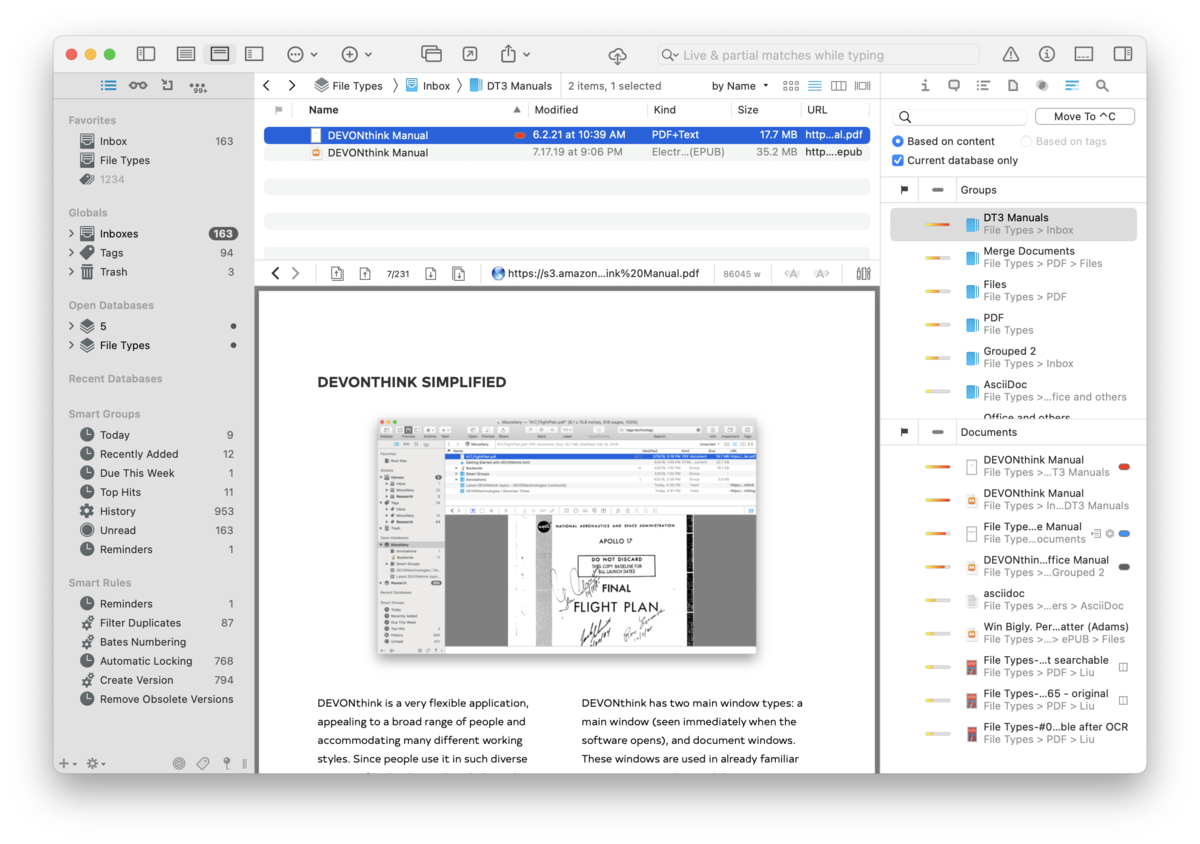Click the cloud sync toolbar icon
This screenshot has height=844, width=1200.
(x=617, y=55)
